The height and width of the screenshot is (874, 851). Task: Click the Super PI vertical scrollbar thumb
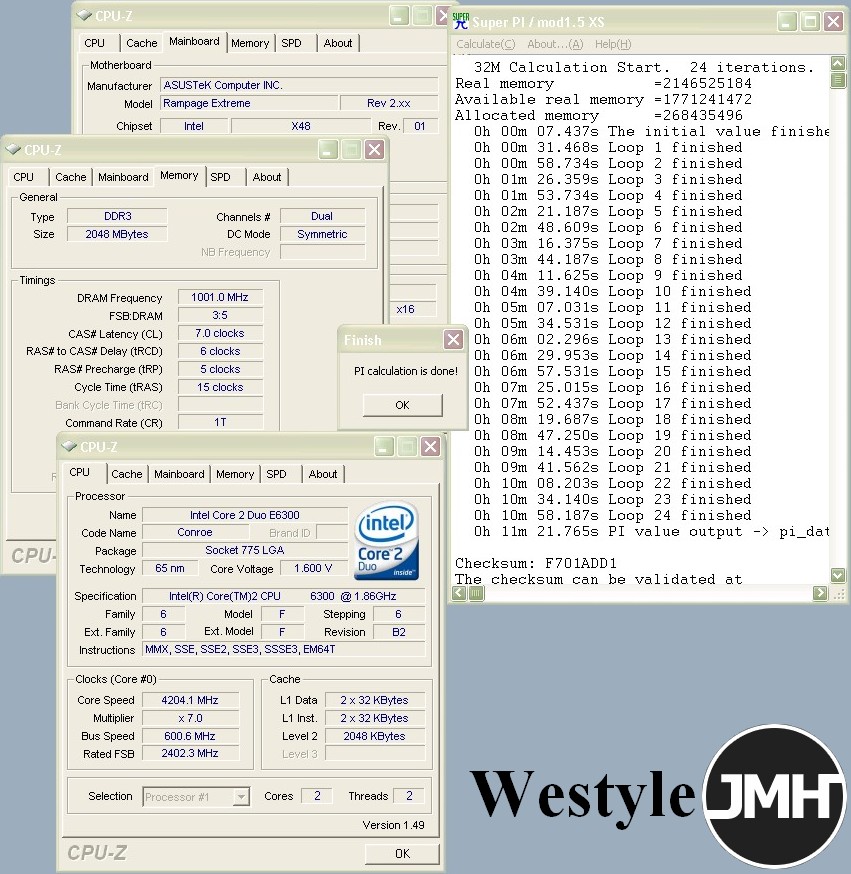click(x=838, y=80)
